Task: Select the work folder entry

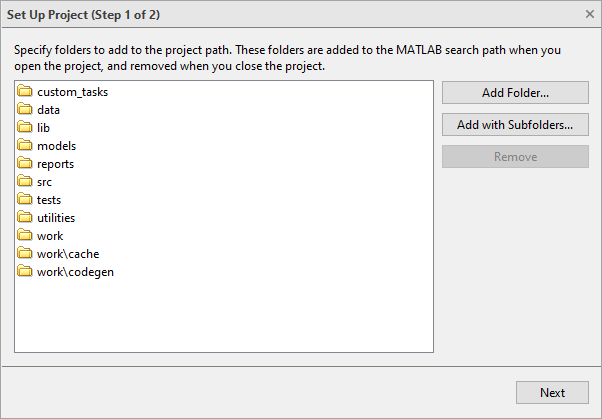Action: coord(50,236)
